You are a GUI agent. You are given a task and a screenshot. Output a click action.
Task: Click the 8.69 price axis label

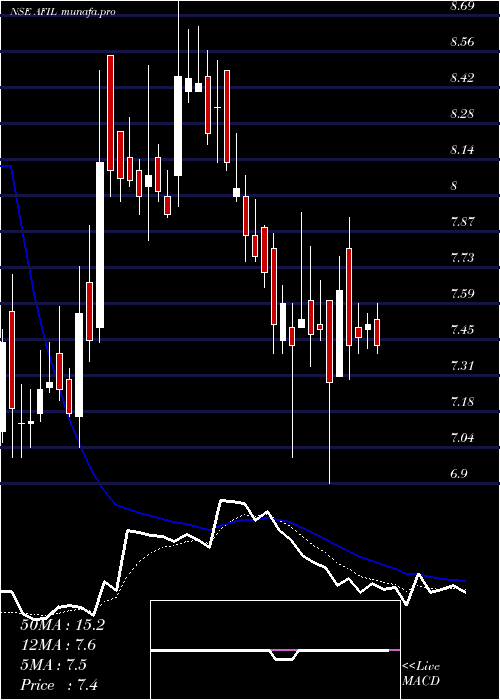tap(462, 6)
